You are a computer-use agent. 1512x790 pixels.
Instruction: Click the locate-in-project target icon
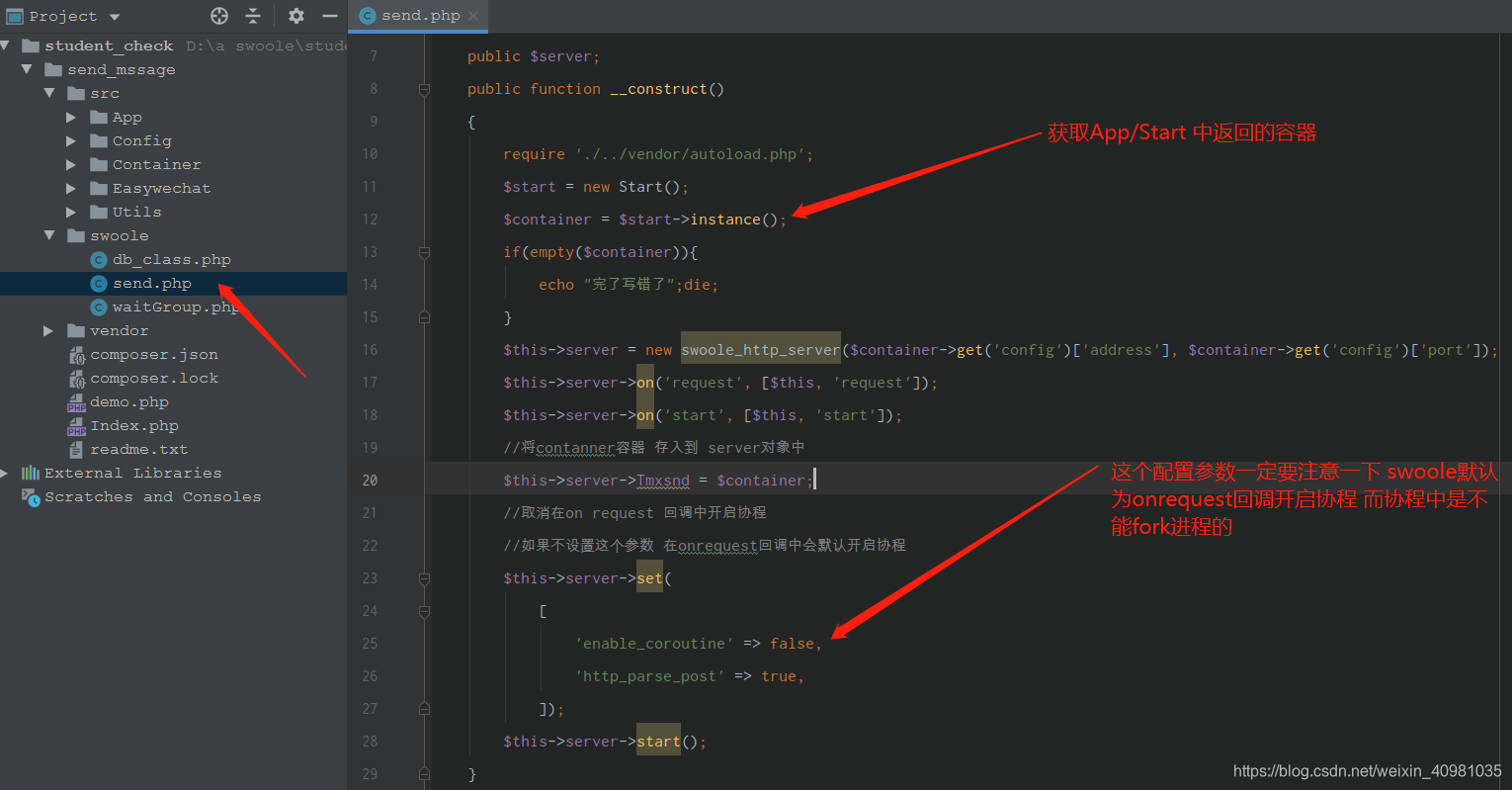(219, 16)
